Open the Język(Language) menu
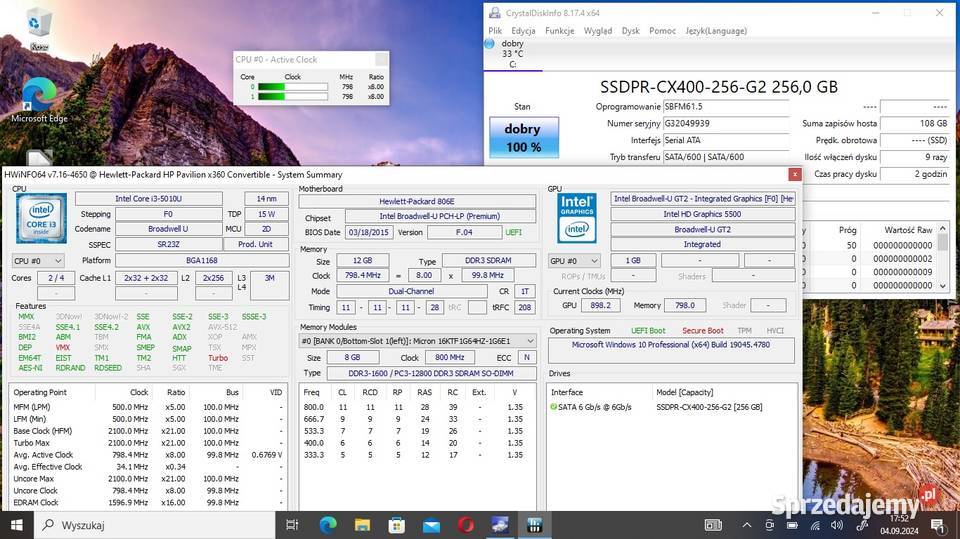960x539 pixels. click(x=716, y=31)
